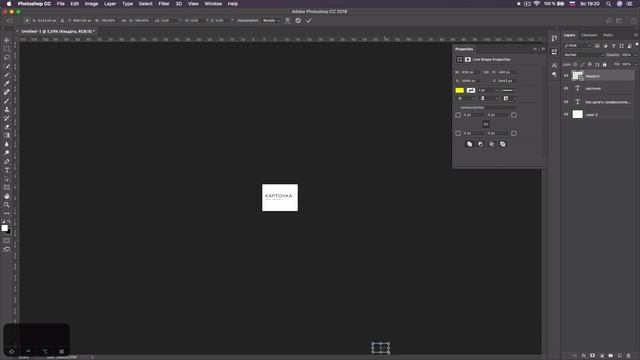Open the File menu
This screenshot has height=360, width=640.
[61, 4]
